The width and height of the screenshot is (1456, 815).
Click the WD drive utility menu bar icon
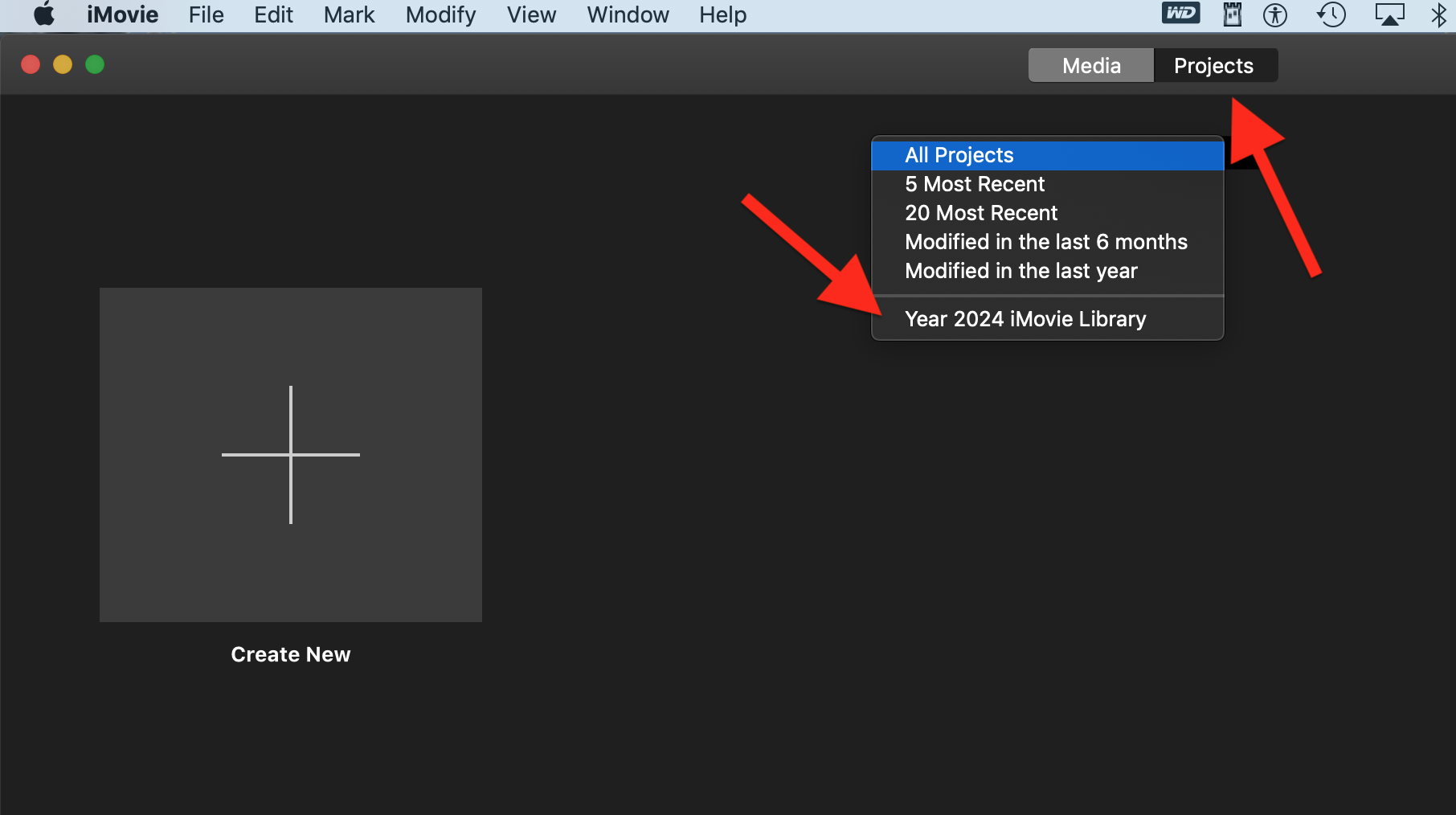coord(1180,14)
